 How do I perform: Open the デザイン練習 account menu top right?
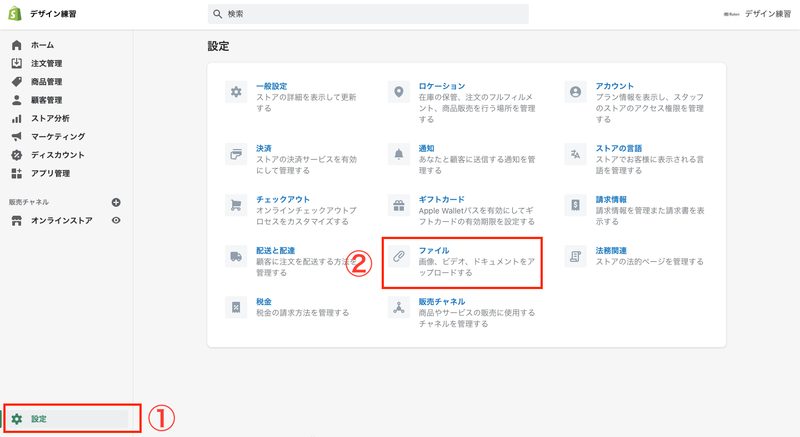click(x=757, y=14)
